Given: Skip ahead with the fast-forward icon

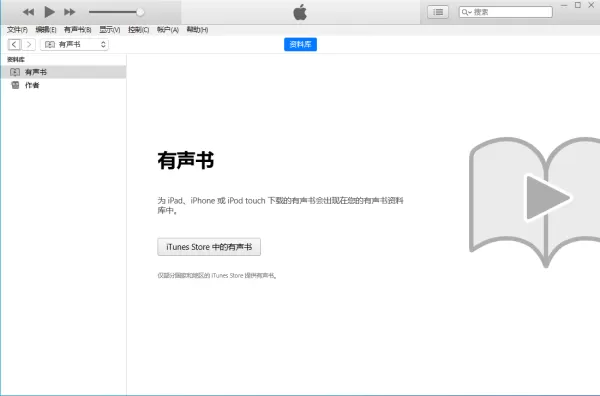Looking at the screenshot, I should (x=69, y=12).
